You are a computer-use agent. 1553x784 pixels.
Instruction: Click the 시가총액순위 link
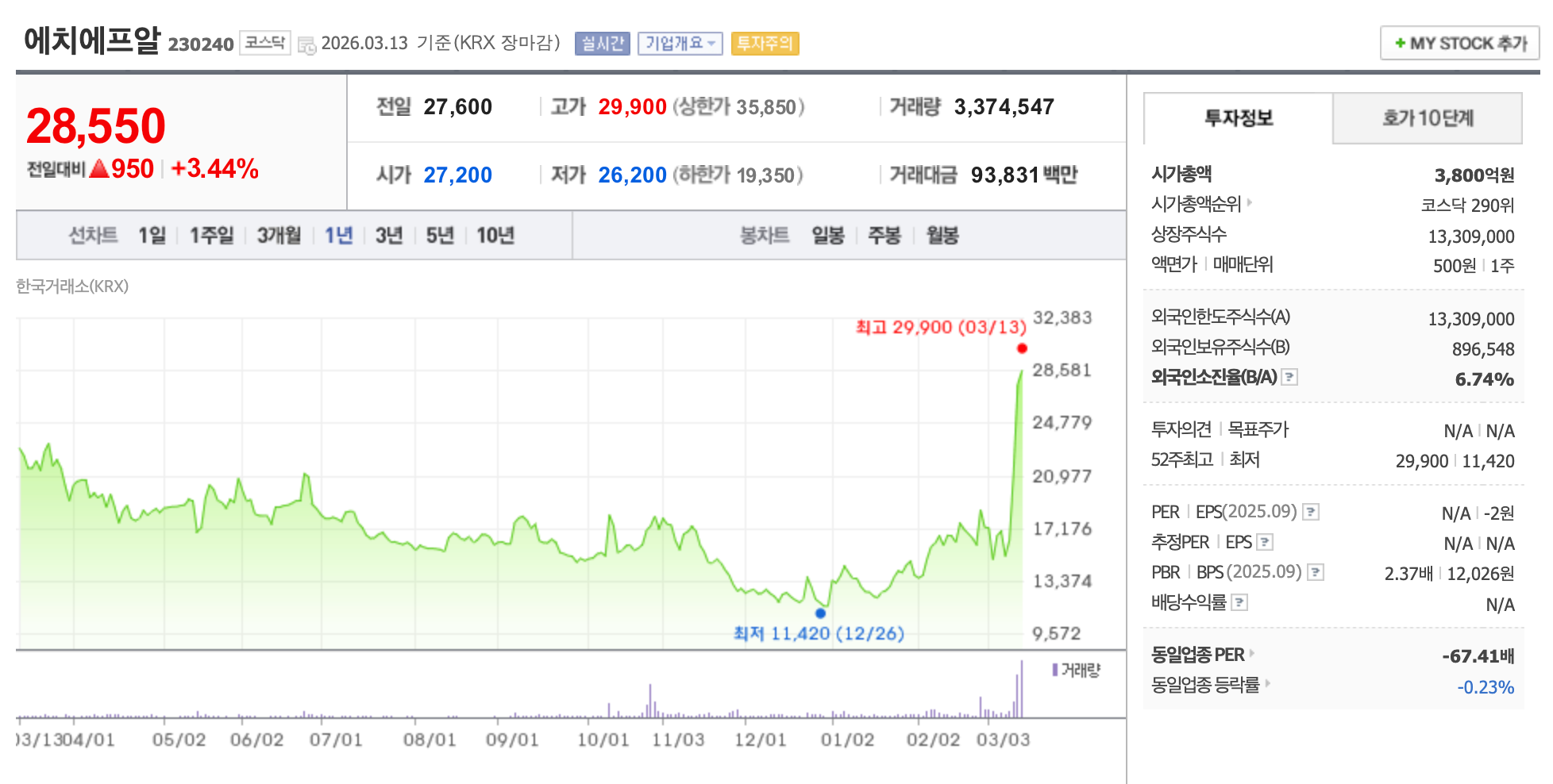1196,204
